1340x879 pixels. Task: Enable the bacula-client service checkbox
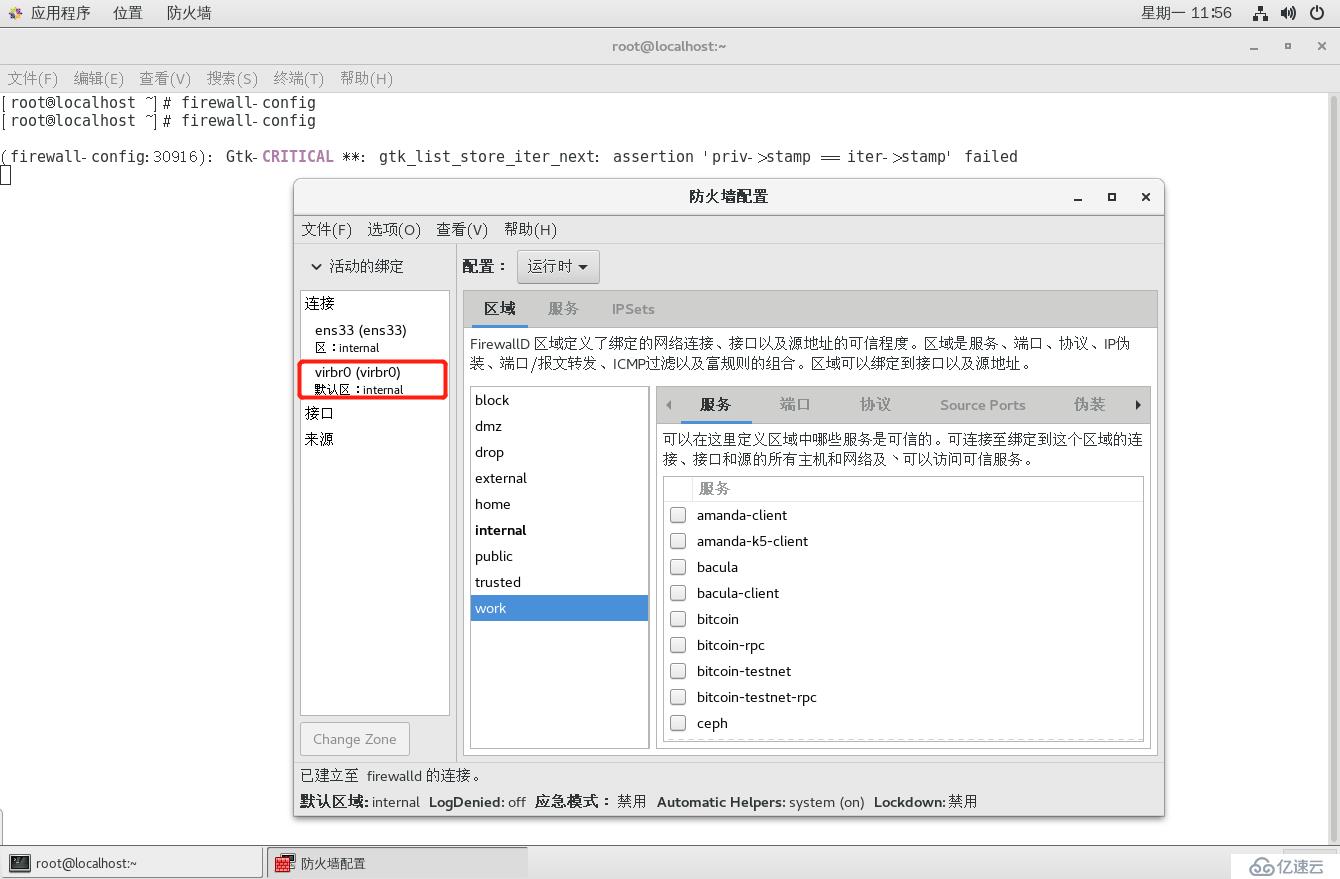[x=678, y=593]
